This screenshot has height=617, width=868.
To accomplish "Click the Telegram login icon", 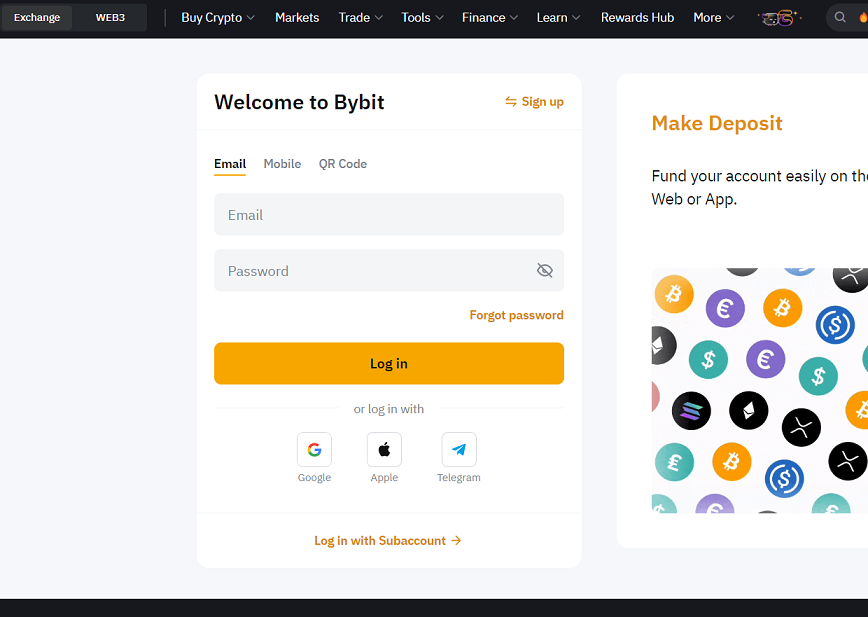I will point(459,449).
